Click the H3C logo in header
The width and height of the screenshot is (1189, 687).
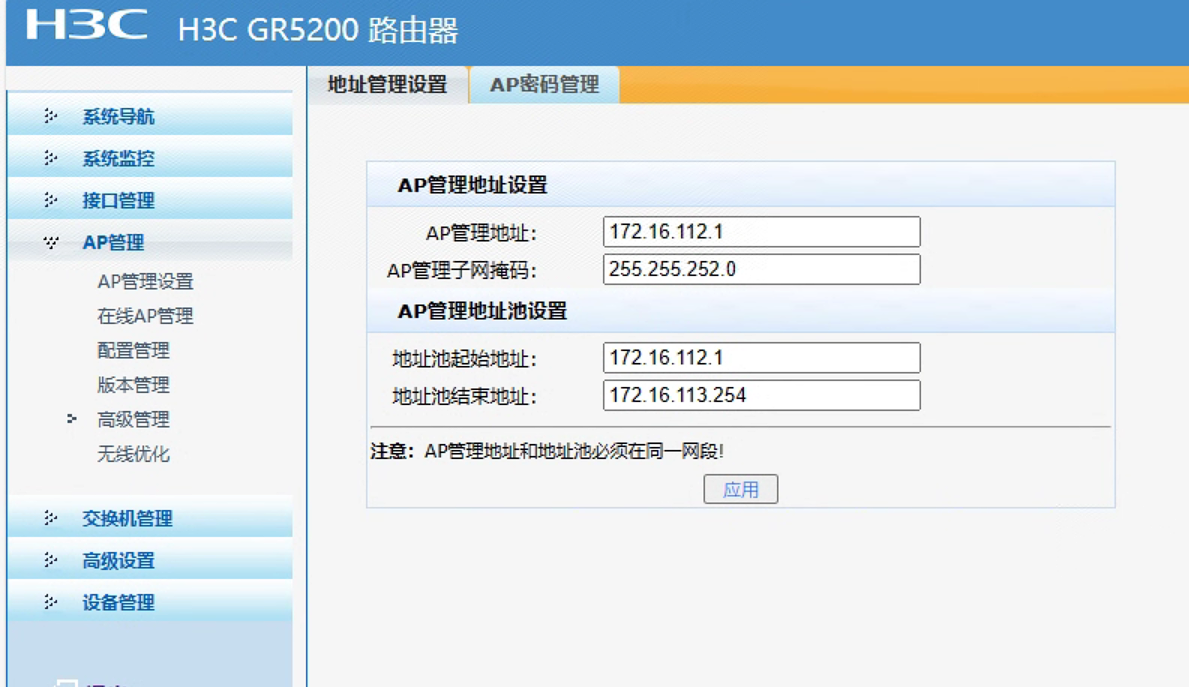[86, 25]
